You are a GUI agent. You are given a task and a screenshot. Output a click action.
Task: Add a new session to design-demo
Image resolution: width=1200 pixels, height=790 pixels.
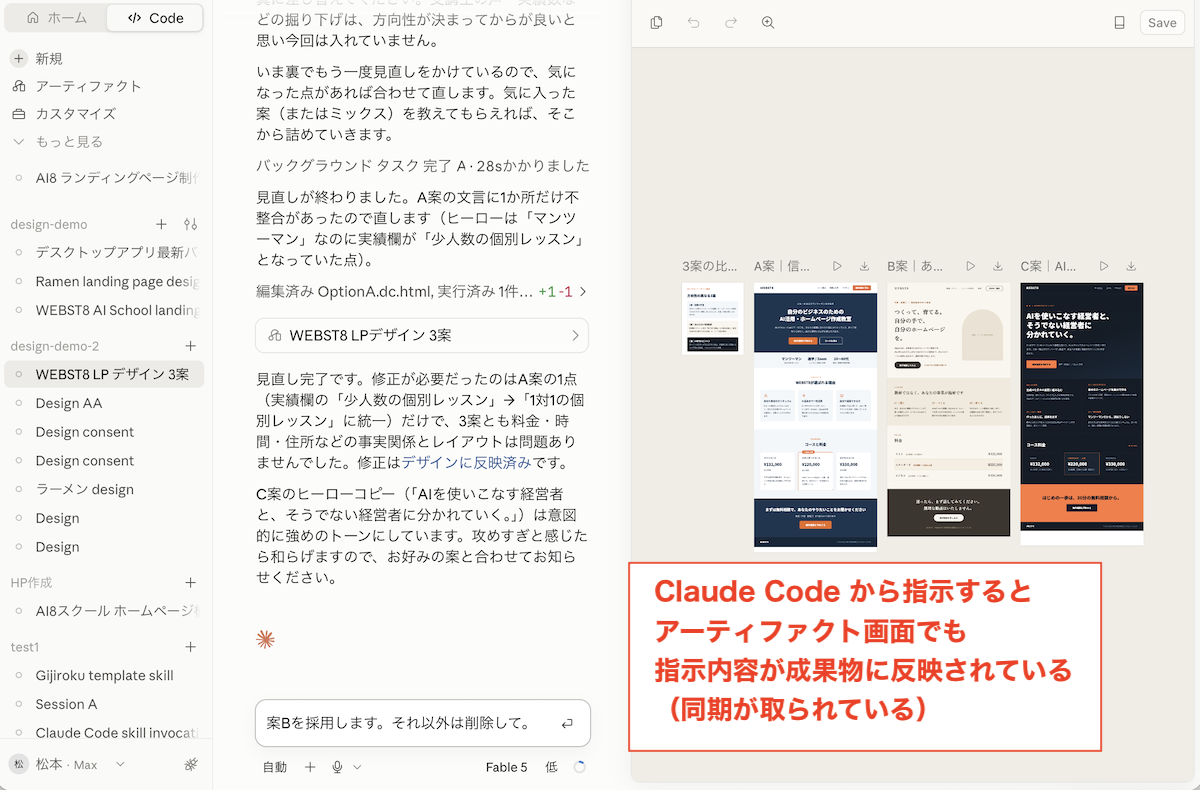[161, 224]
